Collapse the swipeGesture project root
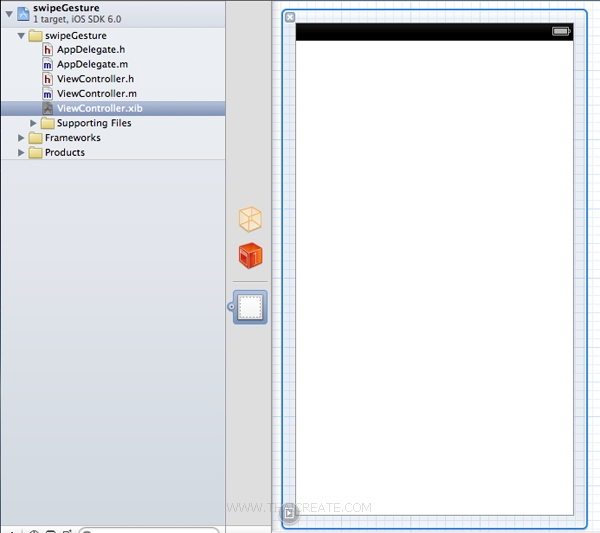 (9, 14)
